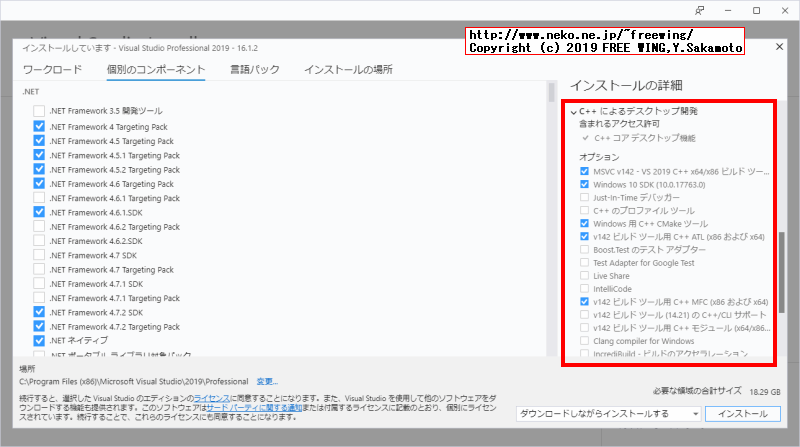Image resolution: width=800 pixels, height=447 pixels.
Task: Click the component list scrollbar thumb
Action: 552,92
